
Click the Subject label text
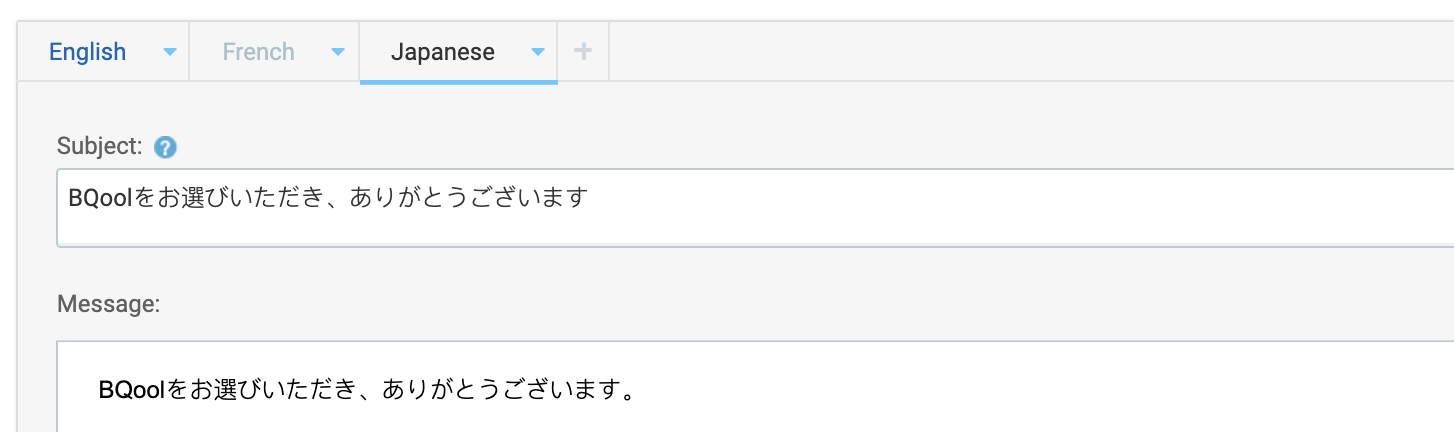pyautogui.click(x=100, y=146)
